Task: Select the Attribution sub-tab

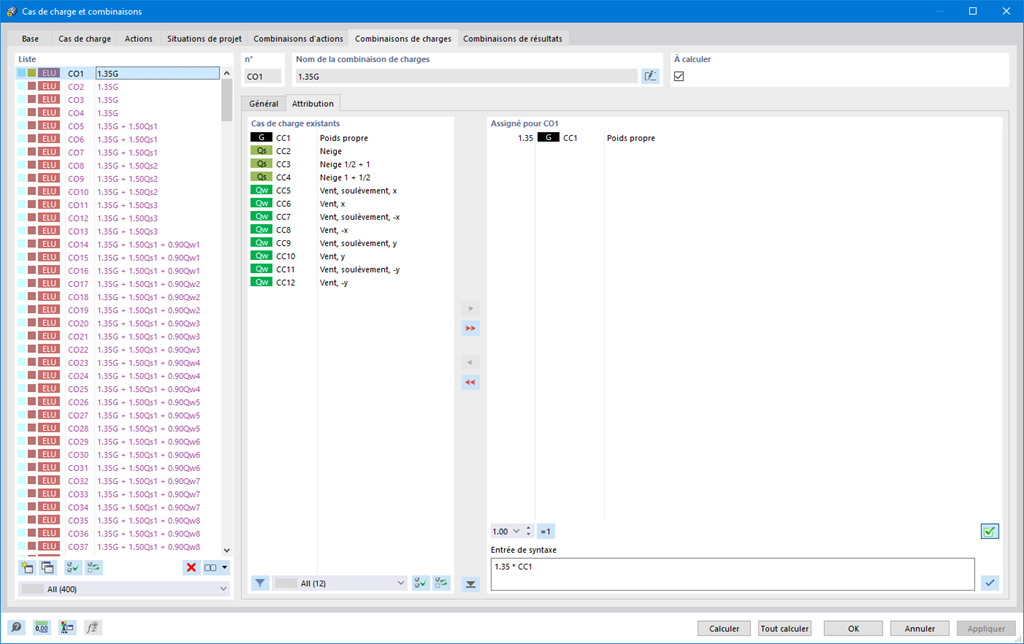Action: pos(313,103)
